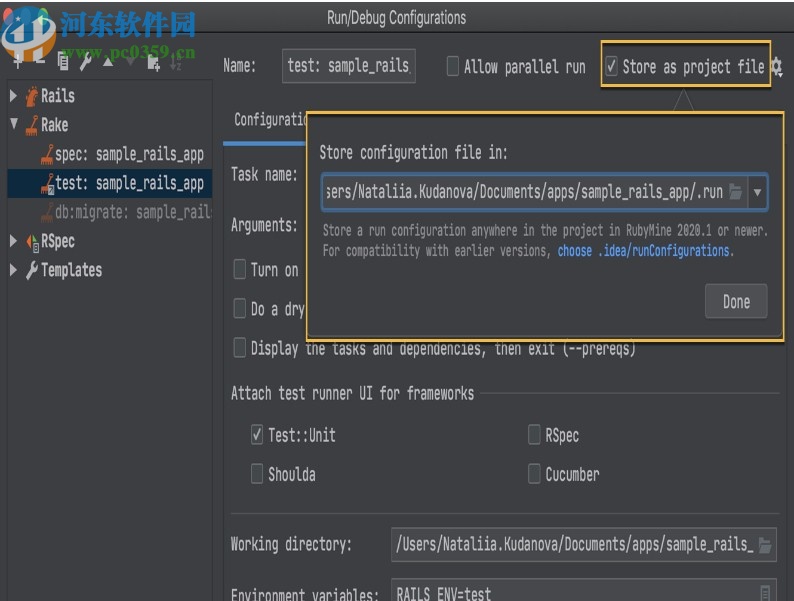
Task: Click the folder icon in the Working directory field
Action: [765, 545]
